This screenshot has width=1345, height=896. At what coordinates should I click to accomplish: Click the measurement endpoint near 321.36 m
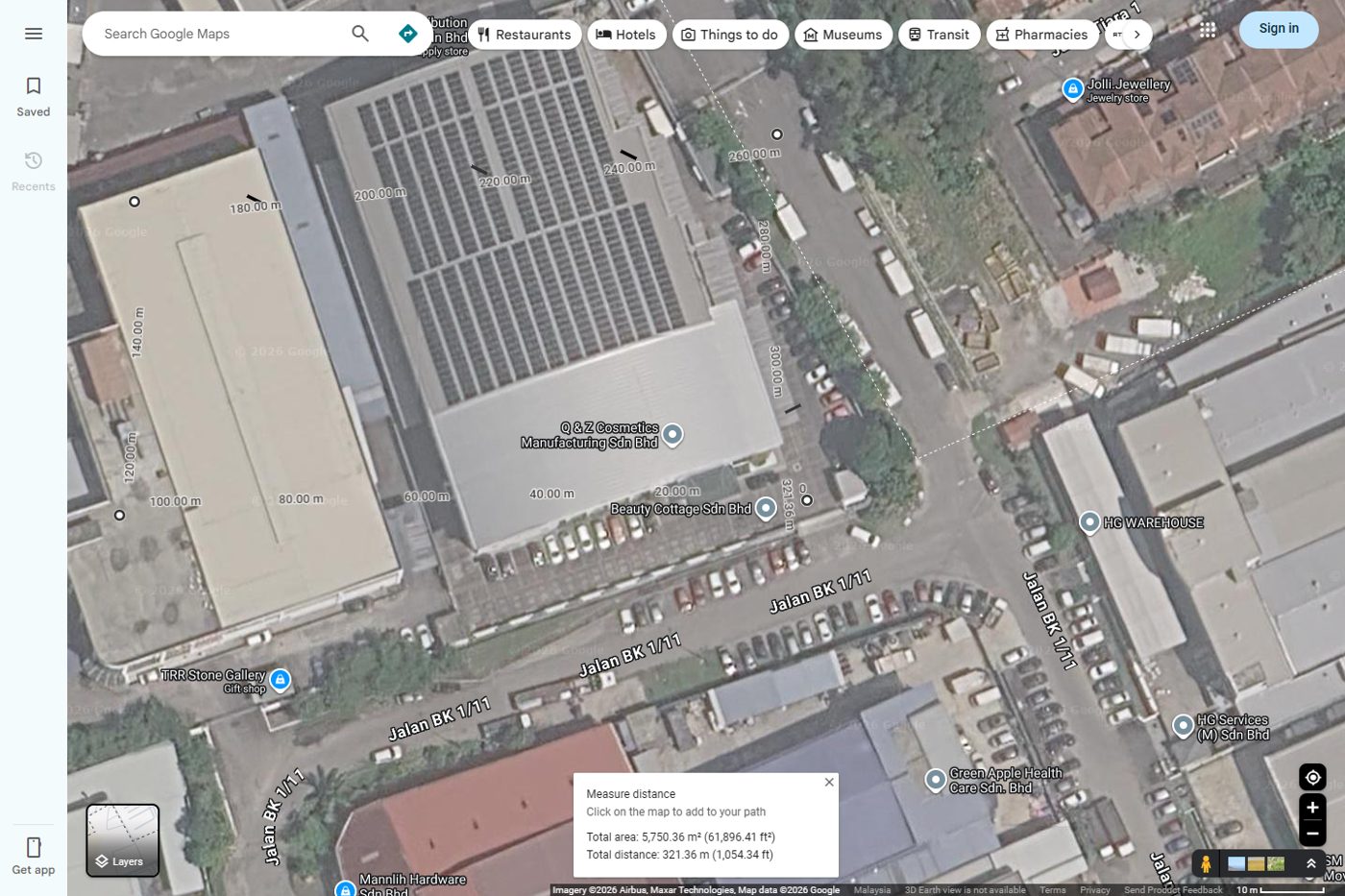point(807,500)
